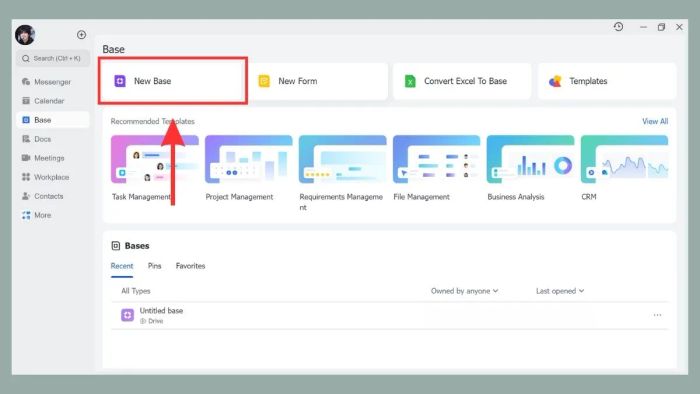
Task: Open Meetings in the sidebar
Action: 53,158
